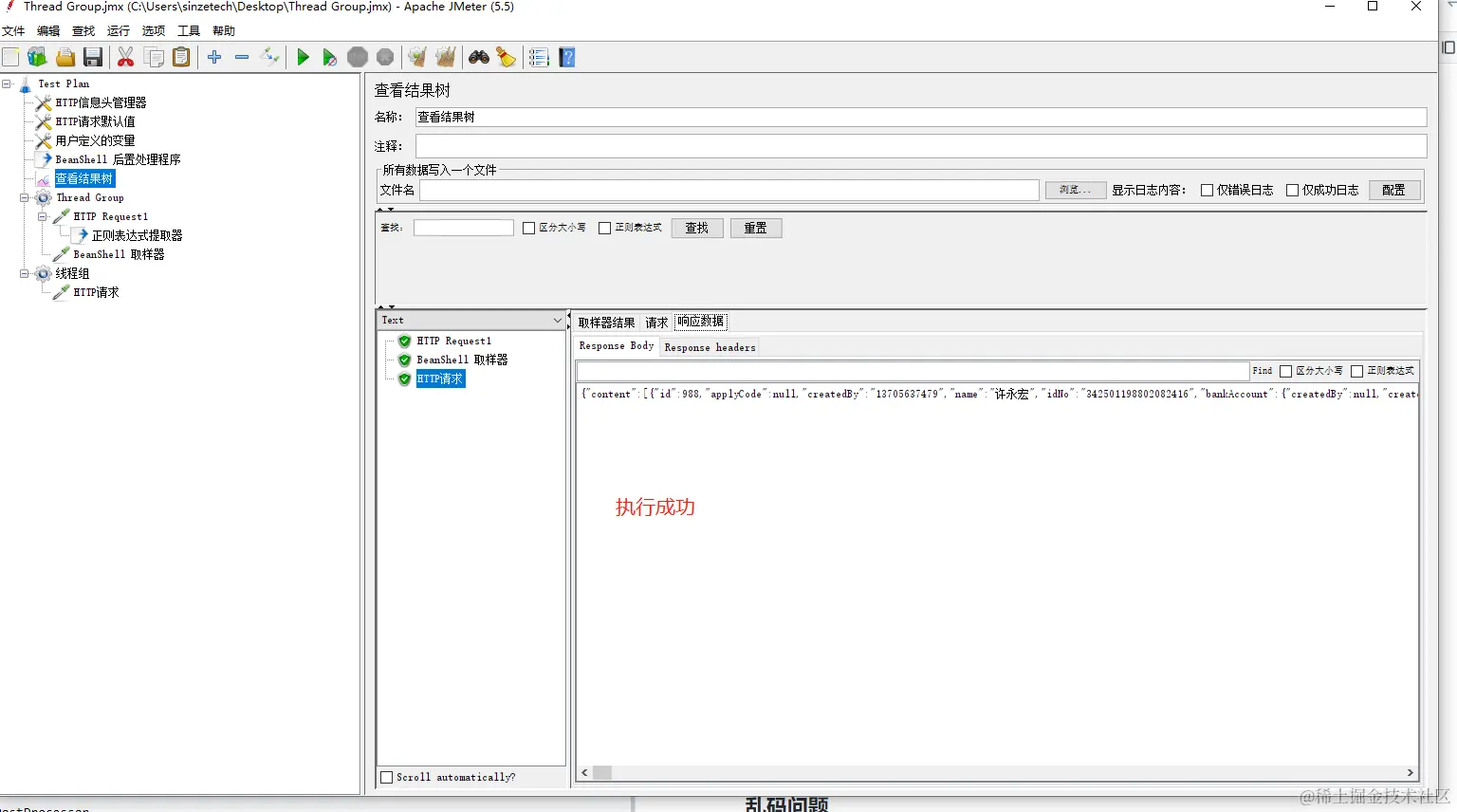
Task: Check 区分大小写 next to the 查找 button
Action: pyautogui.click(x=529, y=228)
